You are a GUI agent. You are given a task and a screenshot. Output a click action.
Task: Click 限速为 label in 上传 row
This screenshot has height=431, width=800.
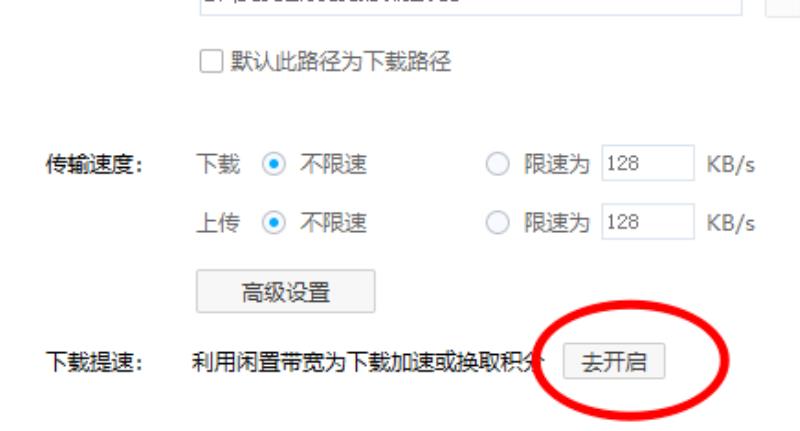coord(557,223)
